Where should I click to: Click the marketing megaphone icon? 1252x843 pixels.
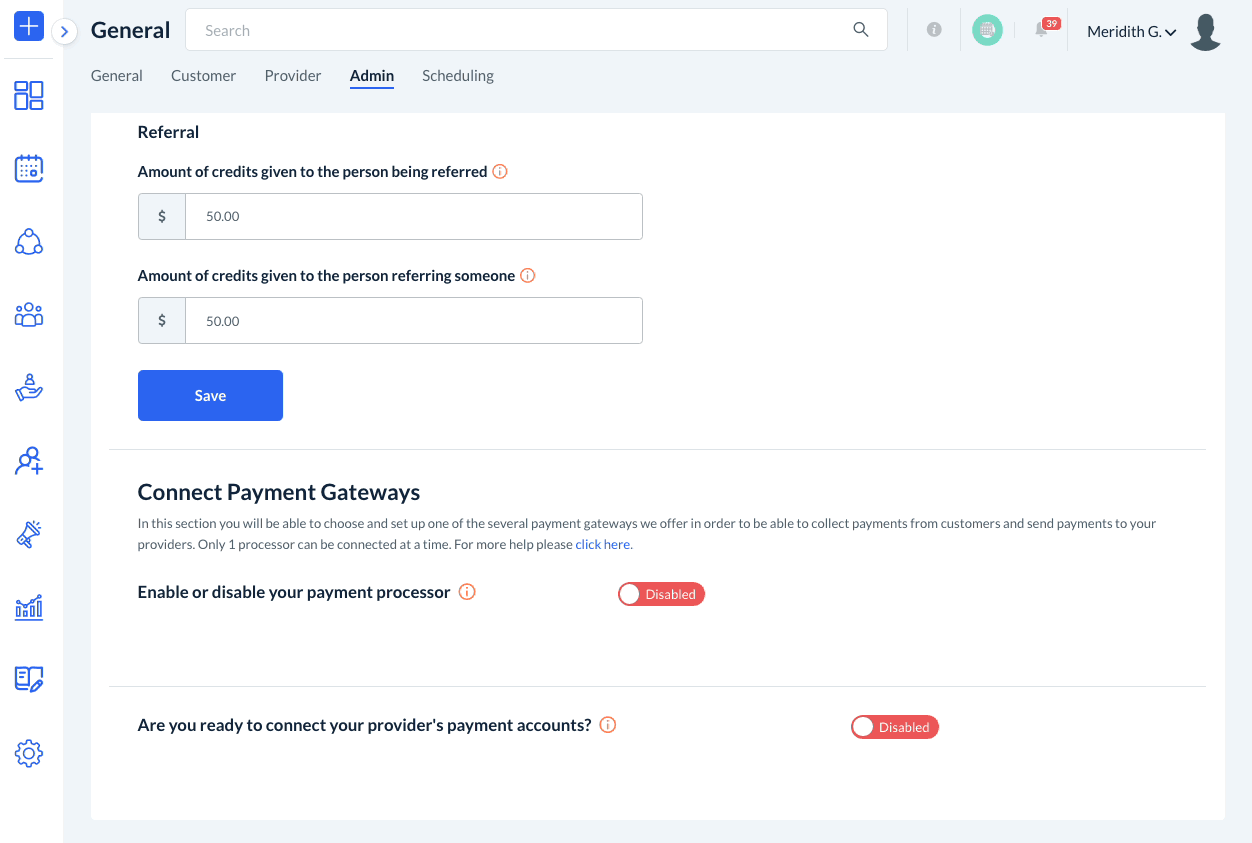28,533
